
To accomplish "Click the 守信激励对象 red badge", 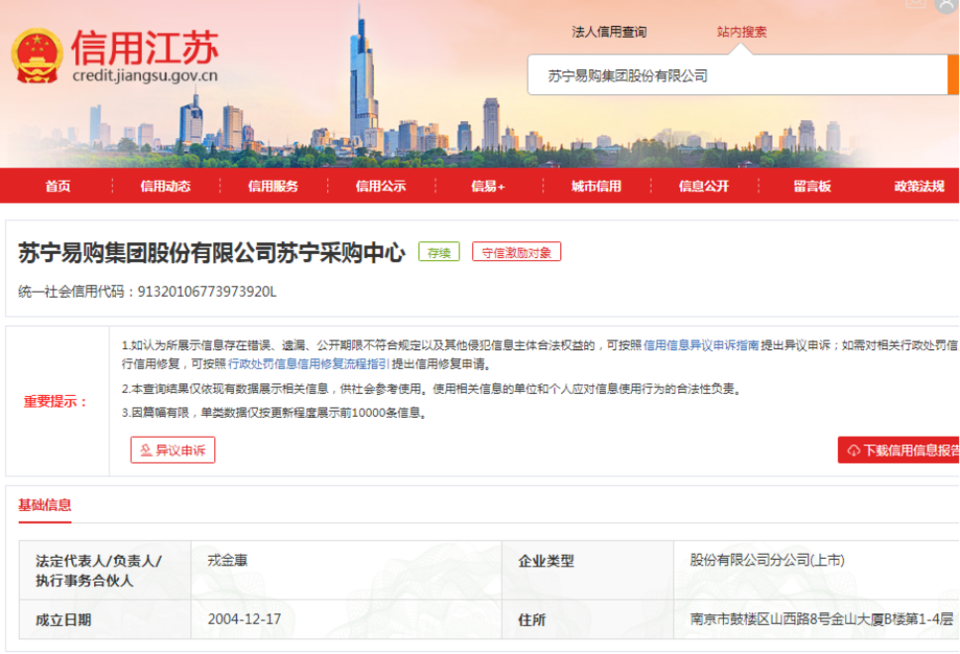I will (x=517, y=252).
